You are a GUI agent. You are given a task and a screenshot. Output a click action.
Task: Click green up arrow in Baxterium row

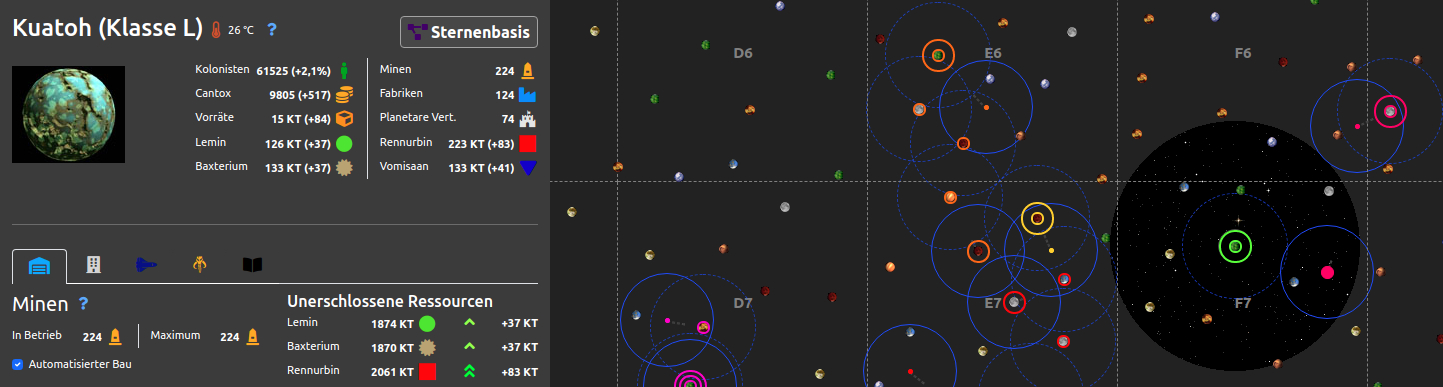[469, 347]
